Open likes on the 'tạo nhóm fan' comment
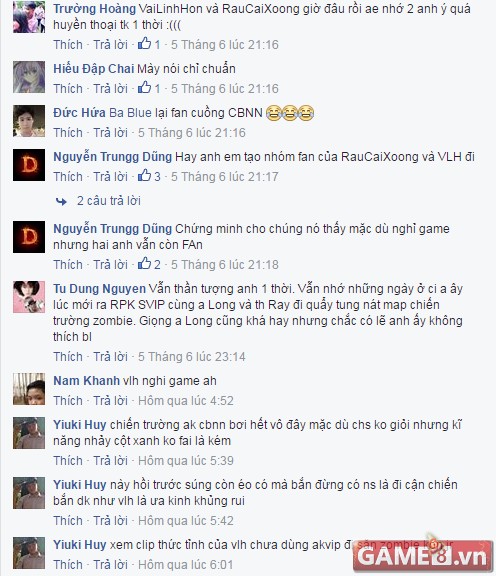This screenshot has width=496, height=576. pos(149,176)
